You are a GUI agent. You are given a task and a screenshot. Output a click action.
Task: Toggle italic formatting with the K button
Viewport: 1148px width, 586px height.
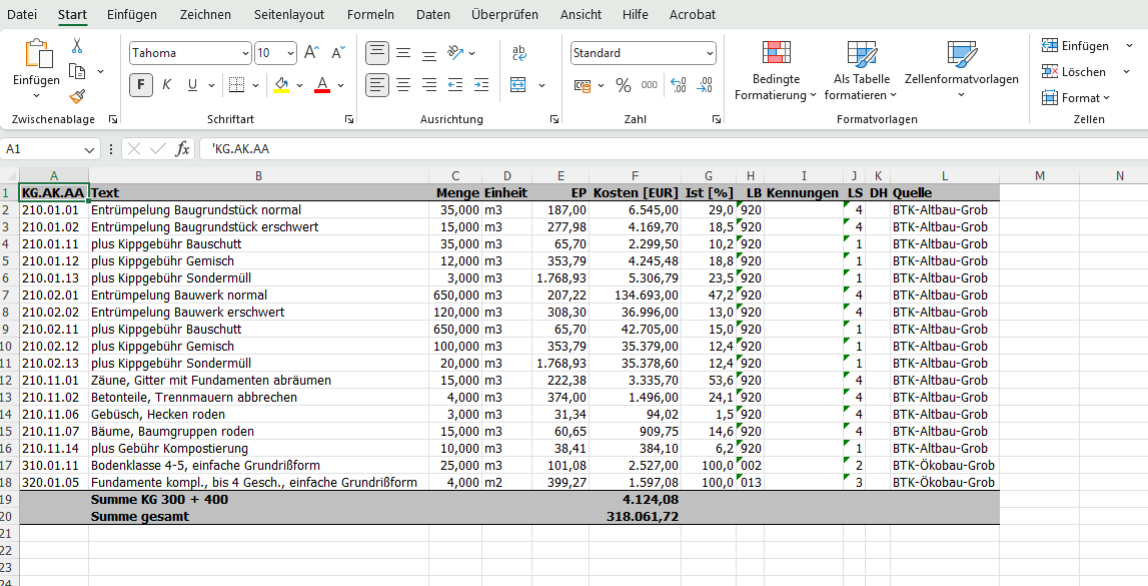pos(166,85)
